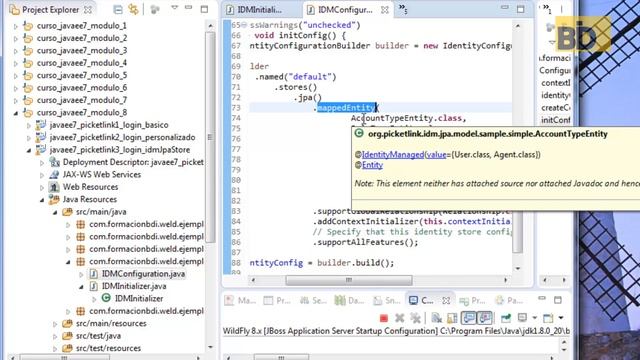Toggle Show Console on standard error change
Screen dimensions: 640x360
pos(485,318)
